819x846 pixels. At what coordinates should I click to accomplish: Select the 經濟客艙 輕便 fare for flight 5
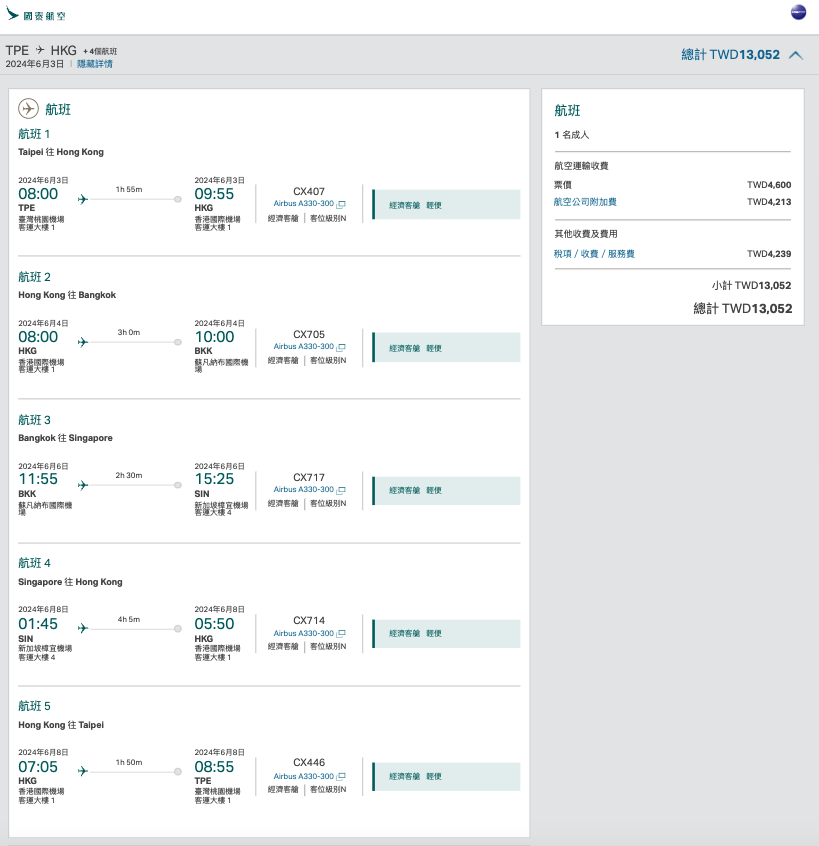pyautogui.click(x=446, y=777)
